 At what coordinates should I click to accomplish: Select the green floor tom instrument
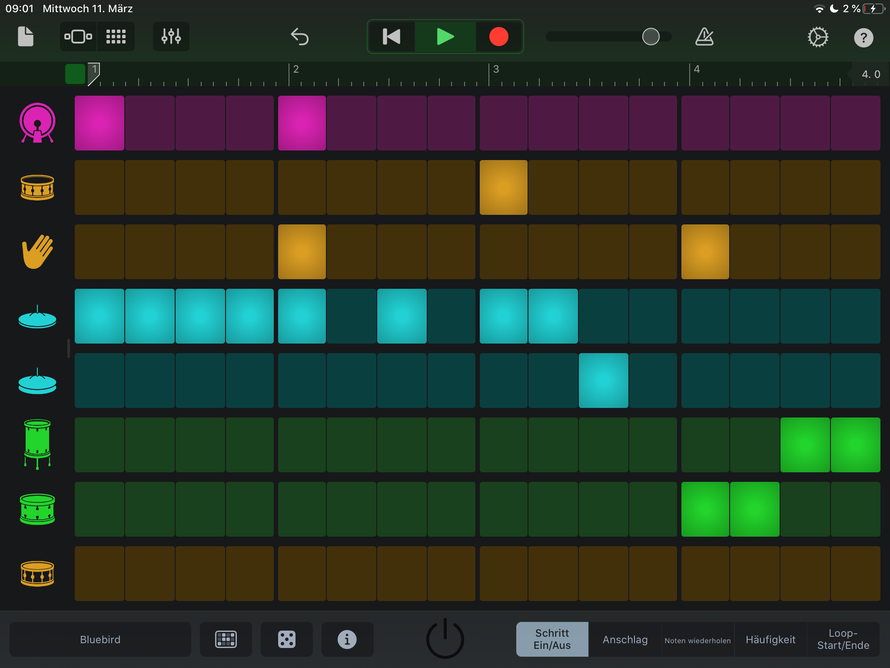point(37,444)
